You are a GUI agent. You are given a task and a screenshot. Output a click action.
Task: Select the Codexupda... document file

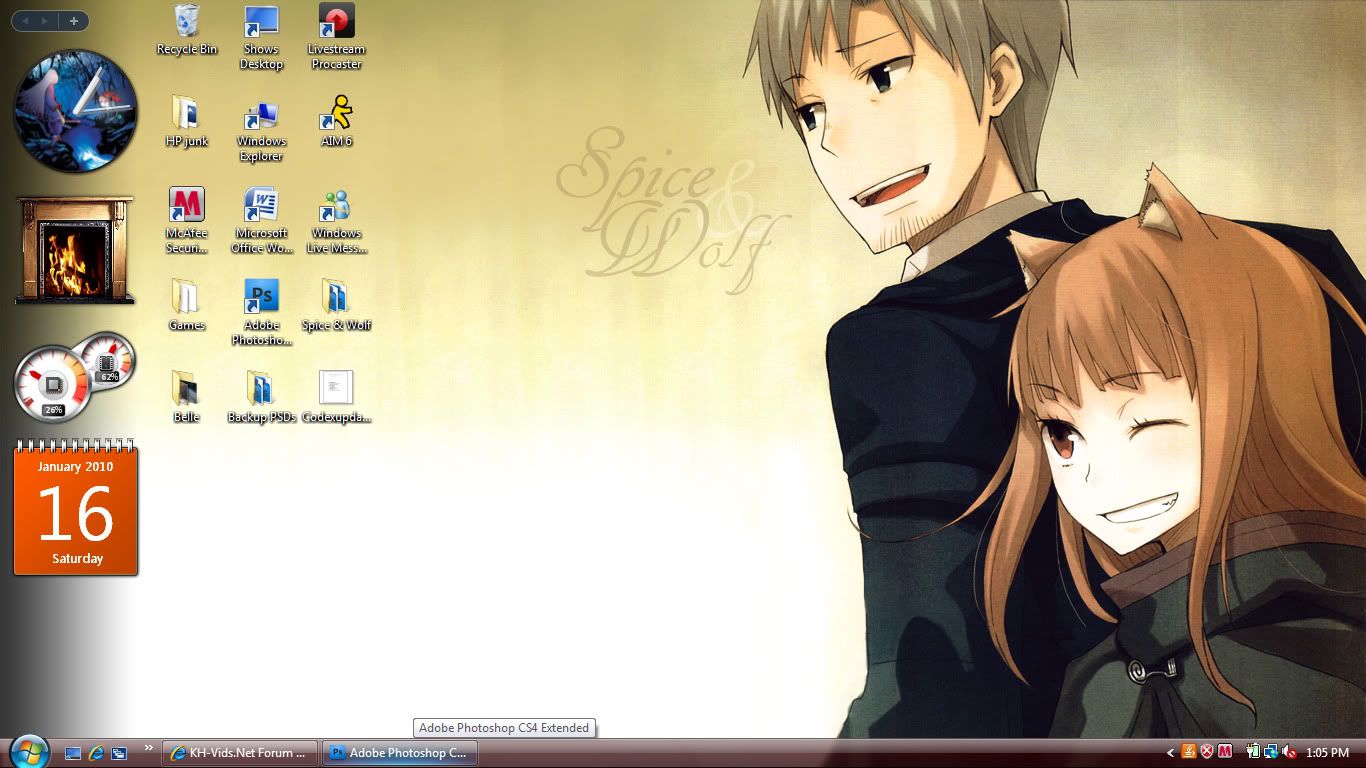(x=336, y=397)
